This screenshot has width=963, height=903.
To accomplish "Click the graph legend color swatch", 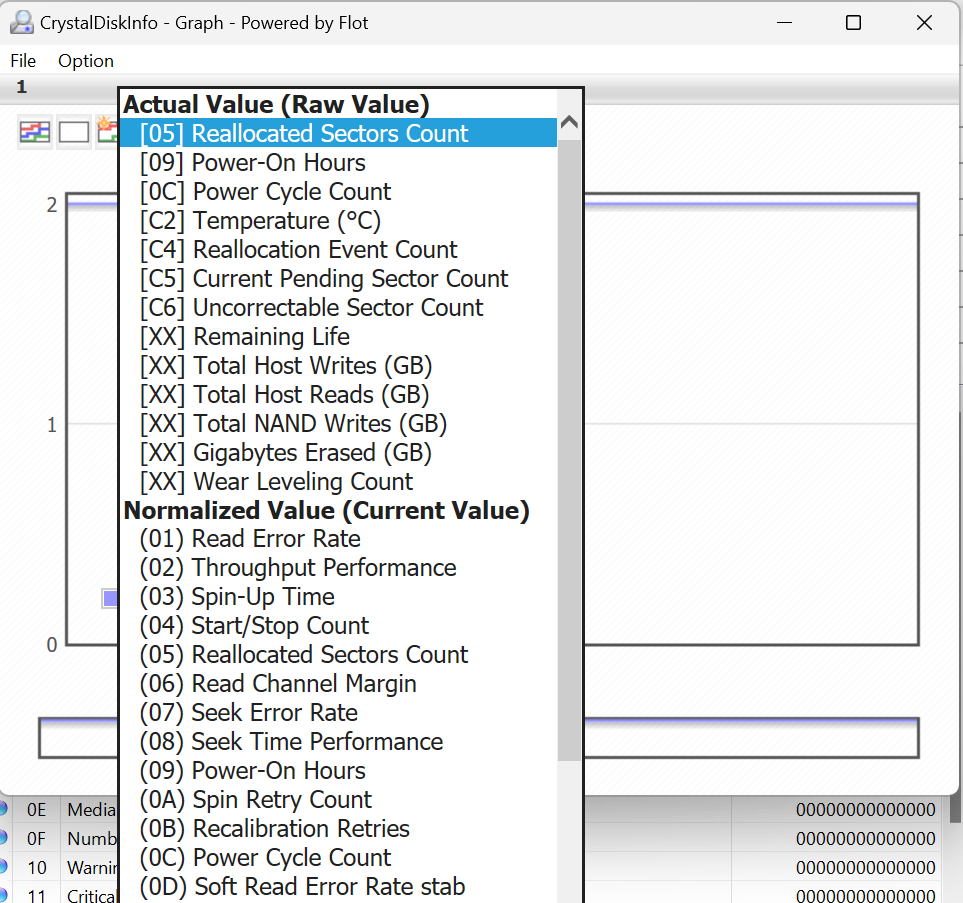I will (x=110, y=598).
